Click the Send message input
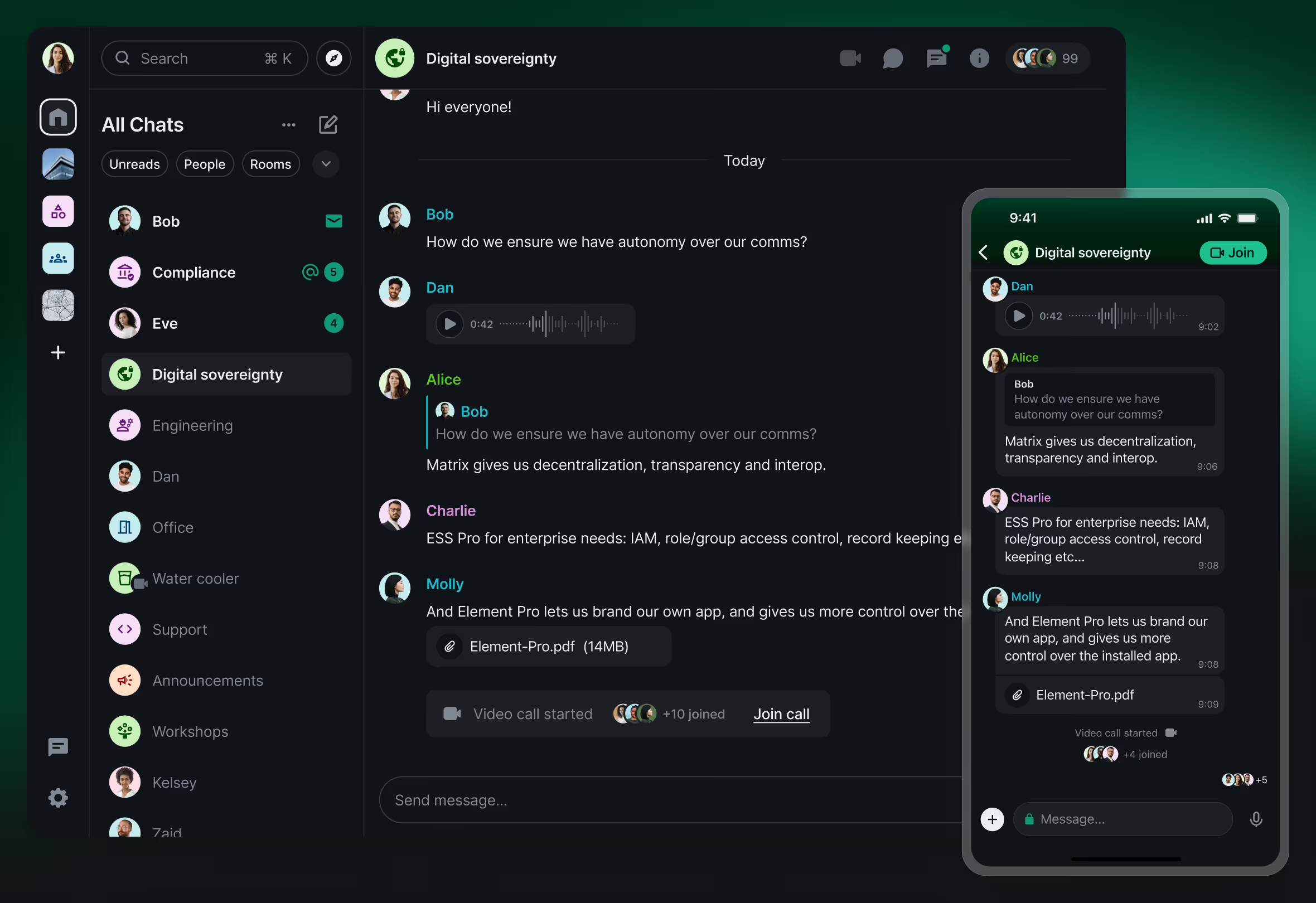 671,800
